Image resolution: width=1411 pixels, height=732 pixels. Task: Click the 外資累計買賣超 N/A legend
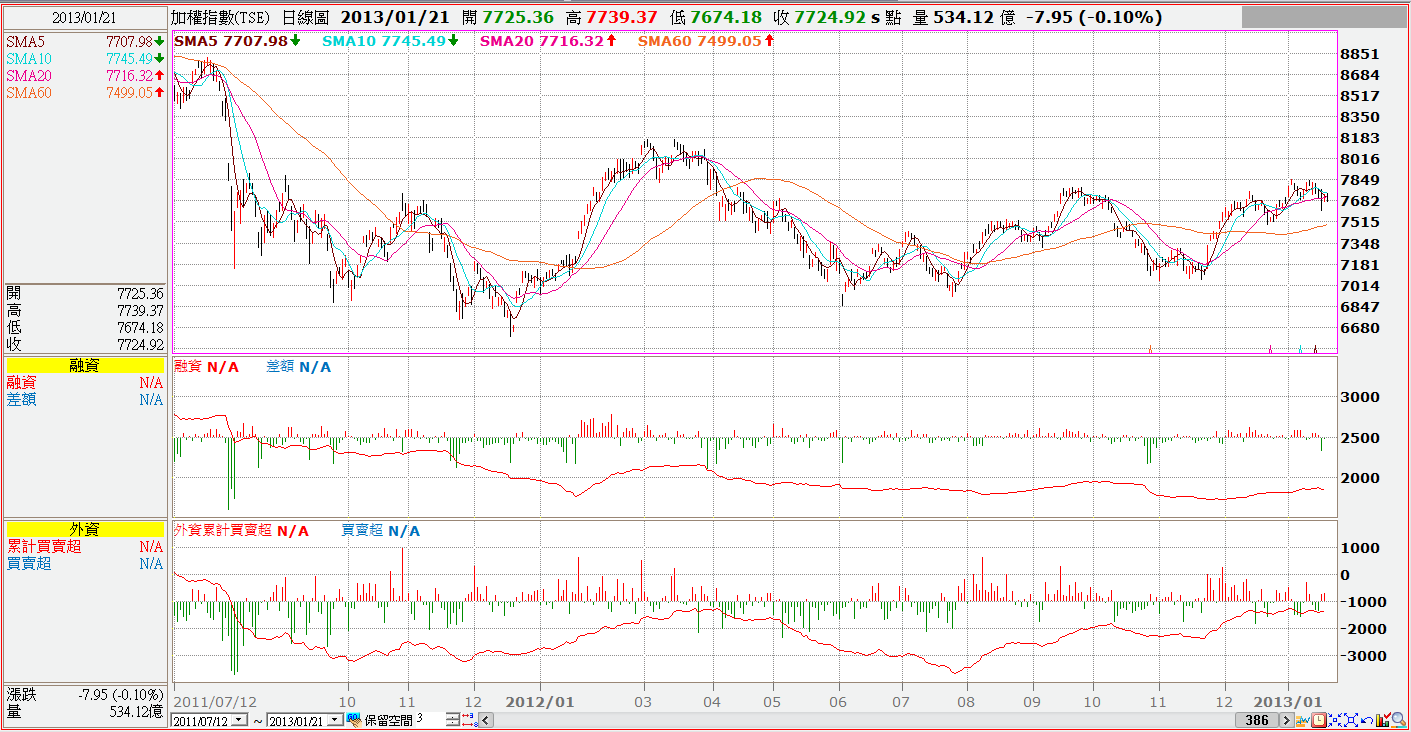(242, 531)
